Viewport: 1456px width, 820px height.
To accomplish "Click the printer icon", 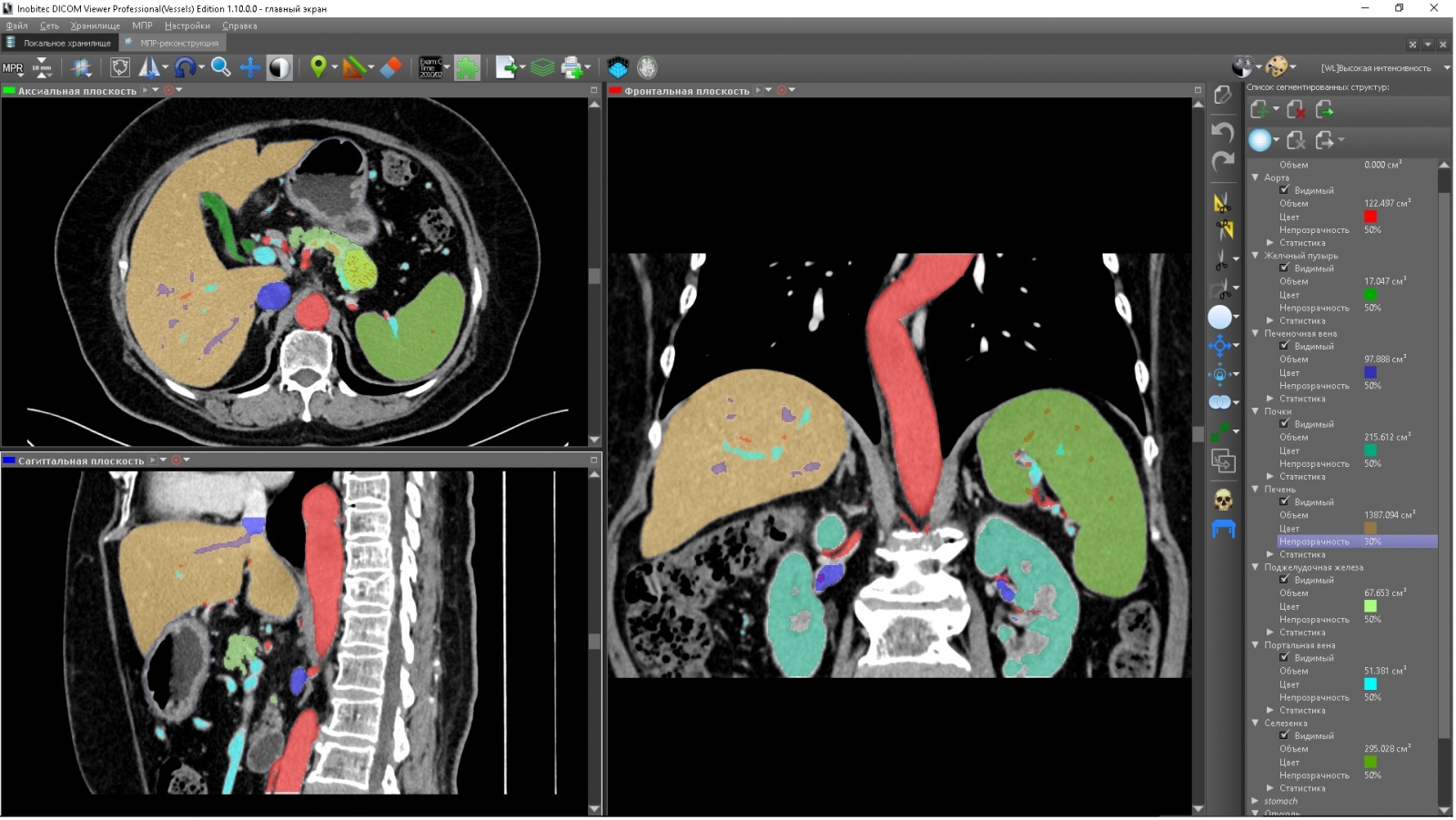I will (572, 67).
